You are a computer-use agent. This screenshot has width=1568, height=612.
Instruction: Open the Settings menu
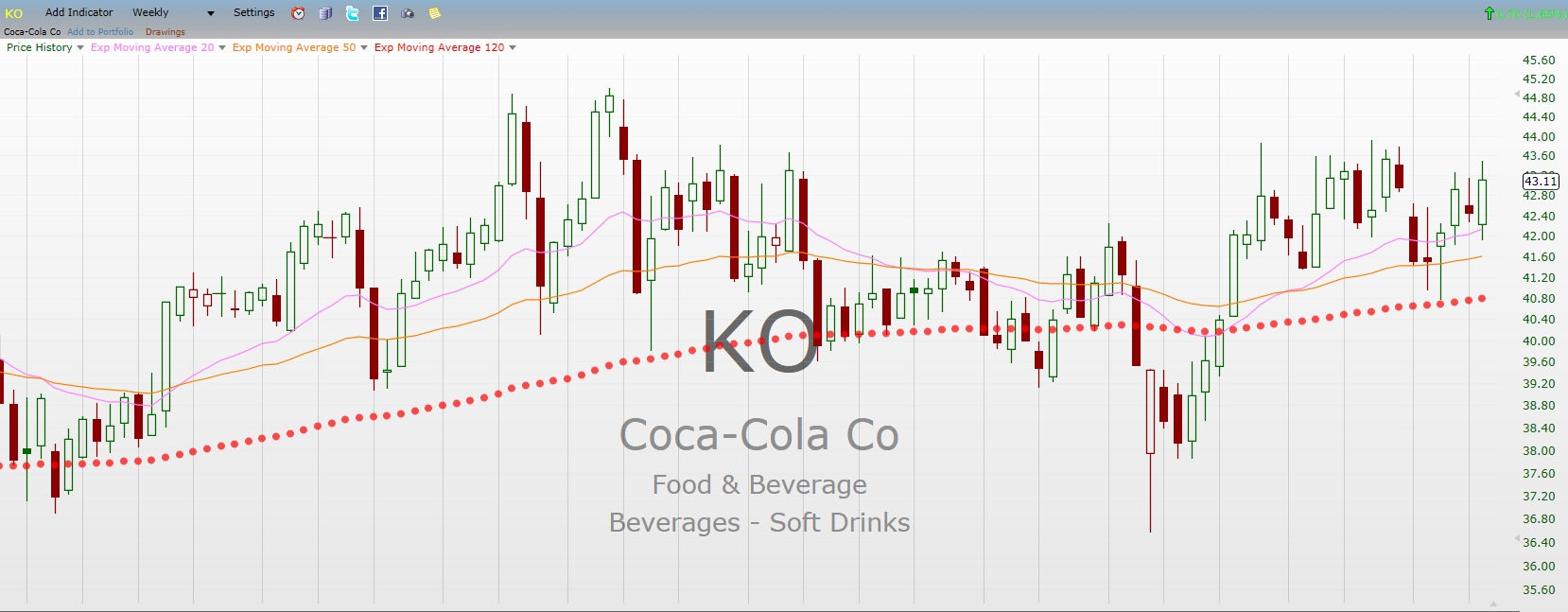(x=254, y=12)
